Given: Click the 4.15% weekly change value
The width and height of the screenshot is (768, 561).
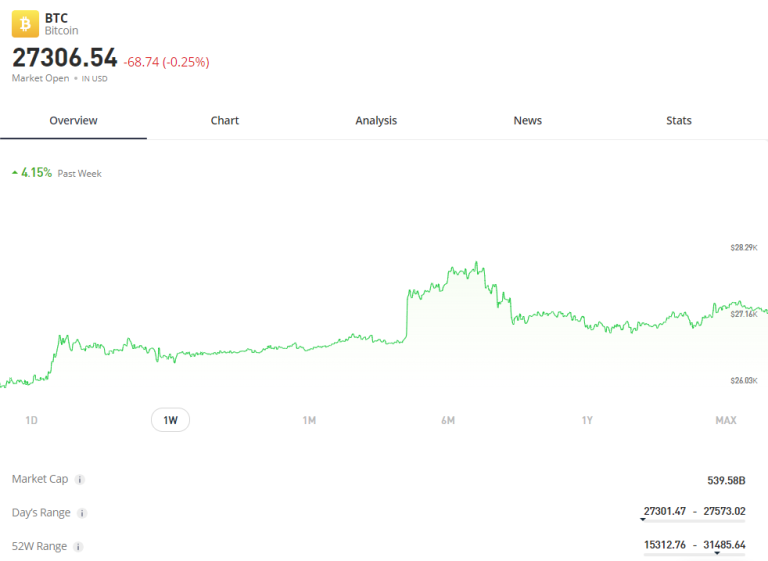Looking at the screenshot, I should [36, 172].
